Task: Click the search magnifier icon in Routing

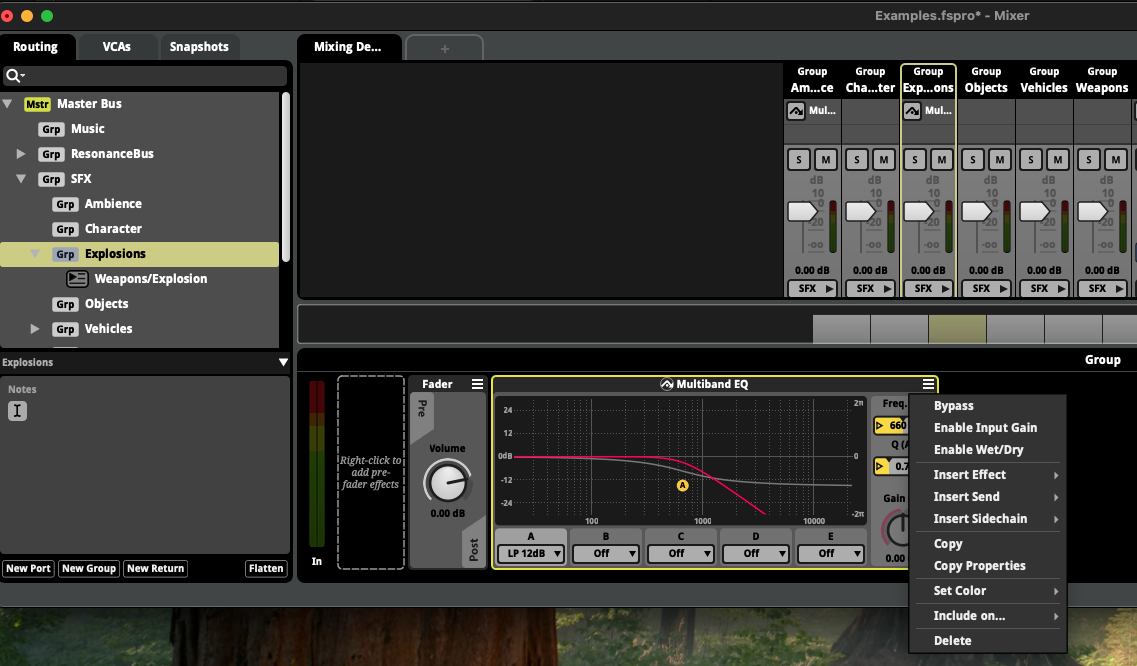Action: click(15, 75)
